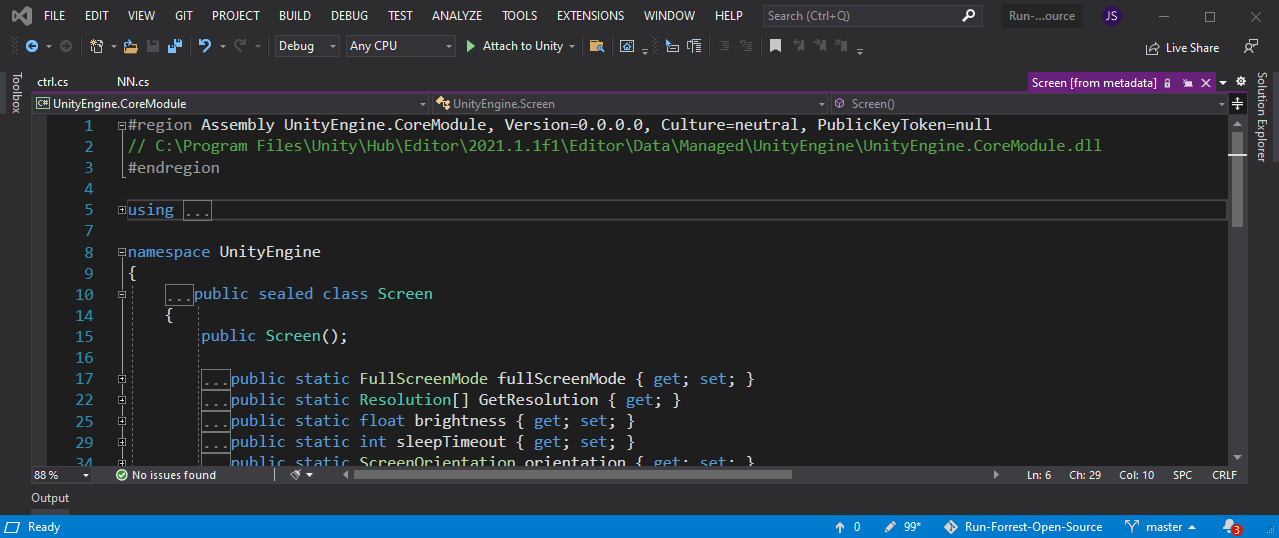Screen dimensions: 1279x538
Task: Click the master branch button
Action: (x=1161, y=527)
